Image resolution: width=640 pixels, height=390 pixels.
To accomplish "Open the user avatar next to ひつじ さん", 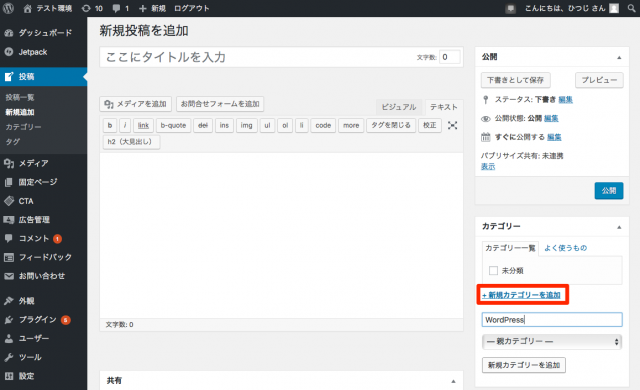I will point(614,8).
